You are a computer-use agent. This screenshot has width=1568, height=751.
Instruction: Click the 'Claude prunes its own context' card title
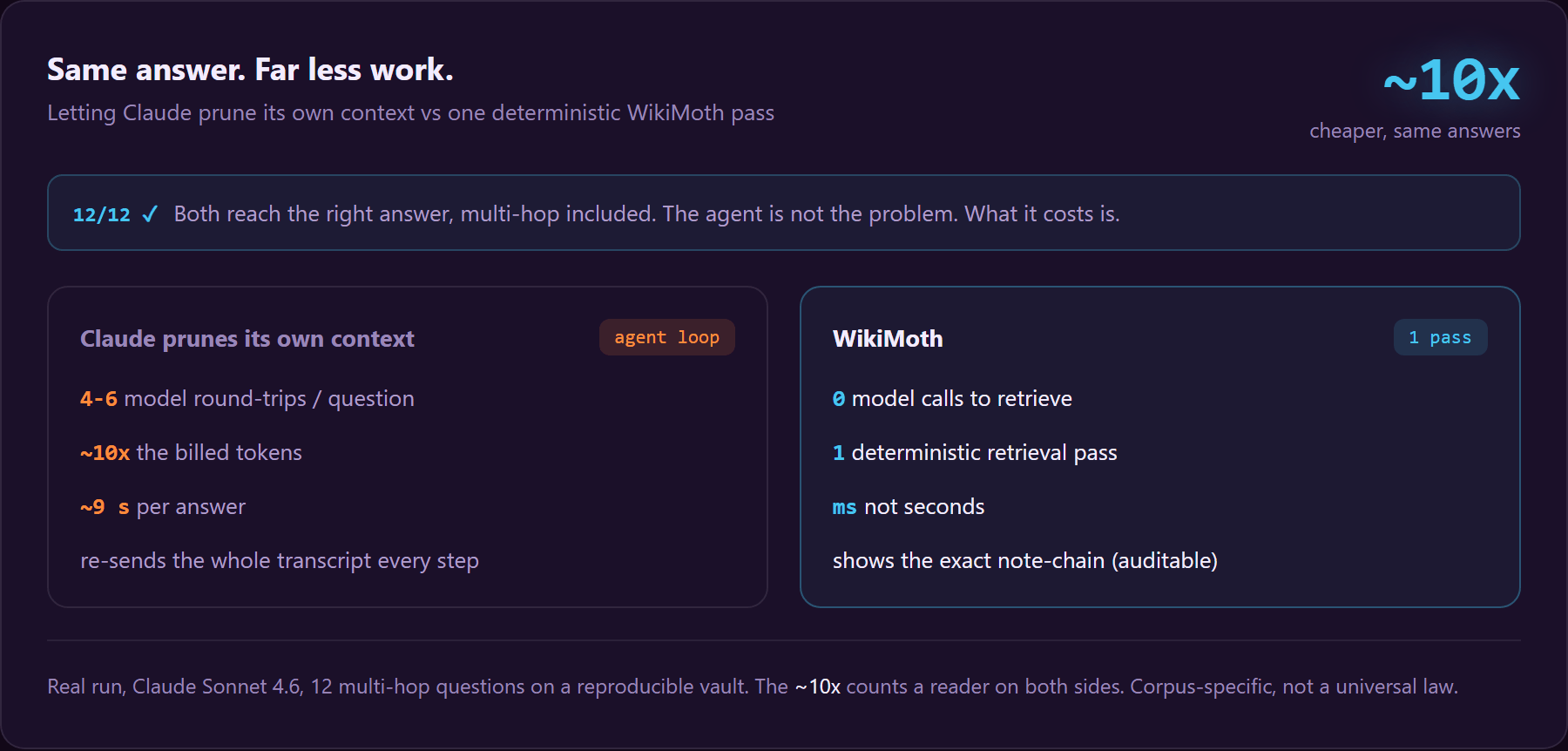coord(247,339)
